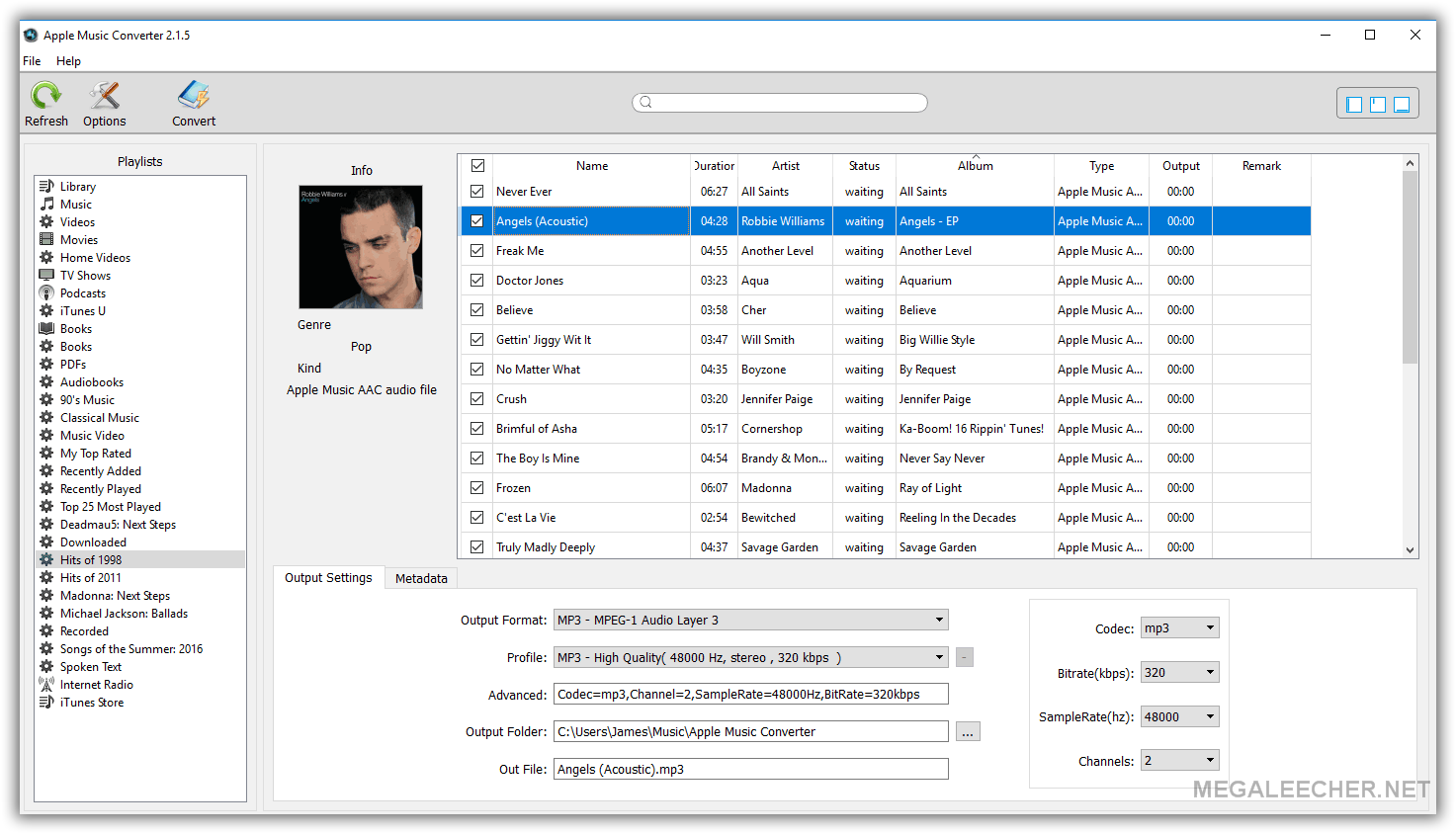The image size is (1456, 834).
Task: Open the File menu
Action: 32,61
